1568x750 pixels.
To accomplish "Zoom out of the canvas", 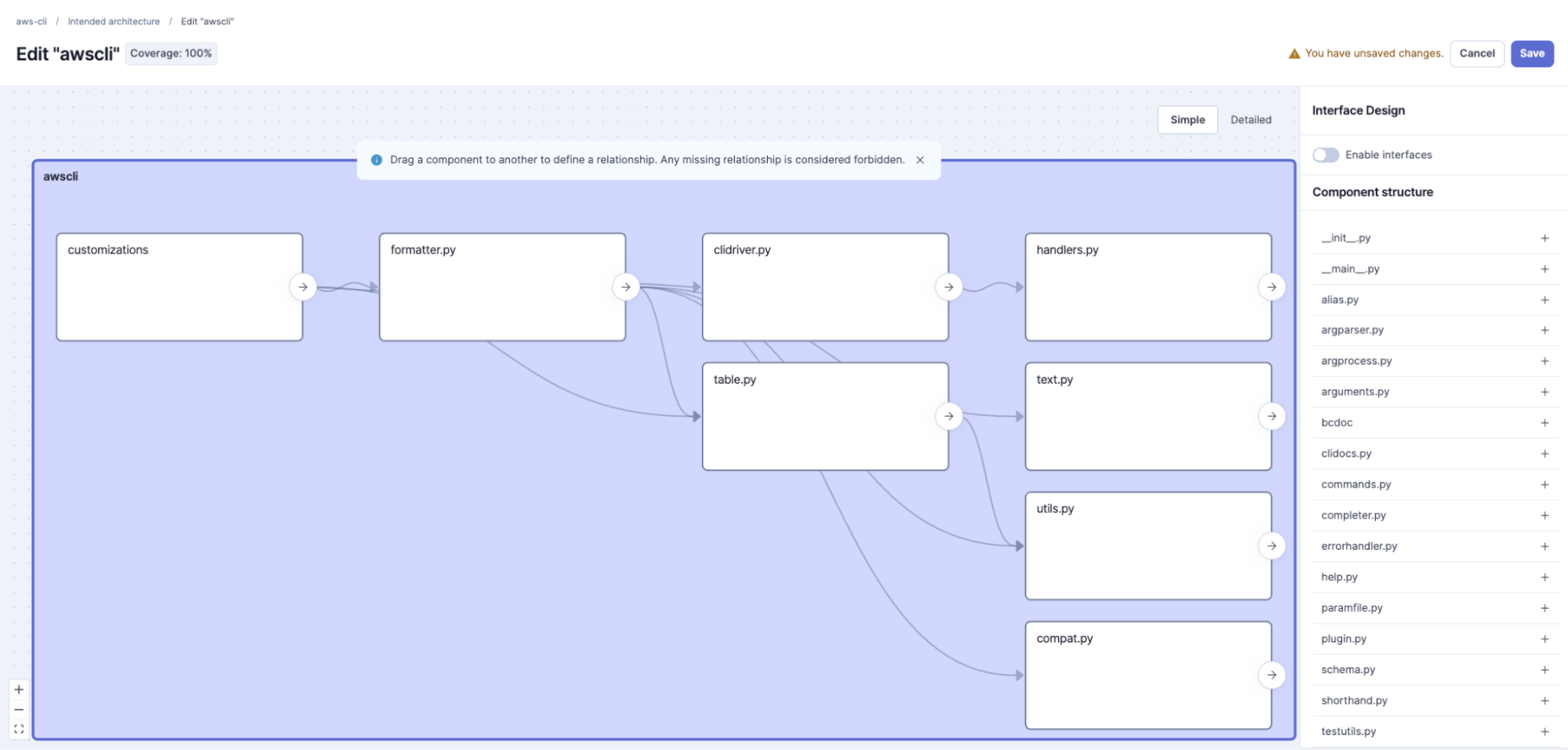I will [x=19, y=709].
